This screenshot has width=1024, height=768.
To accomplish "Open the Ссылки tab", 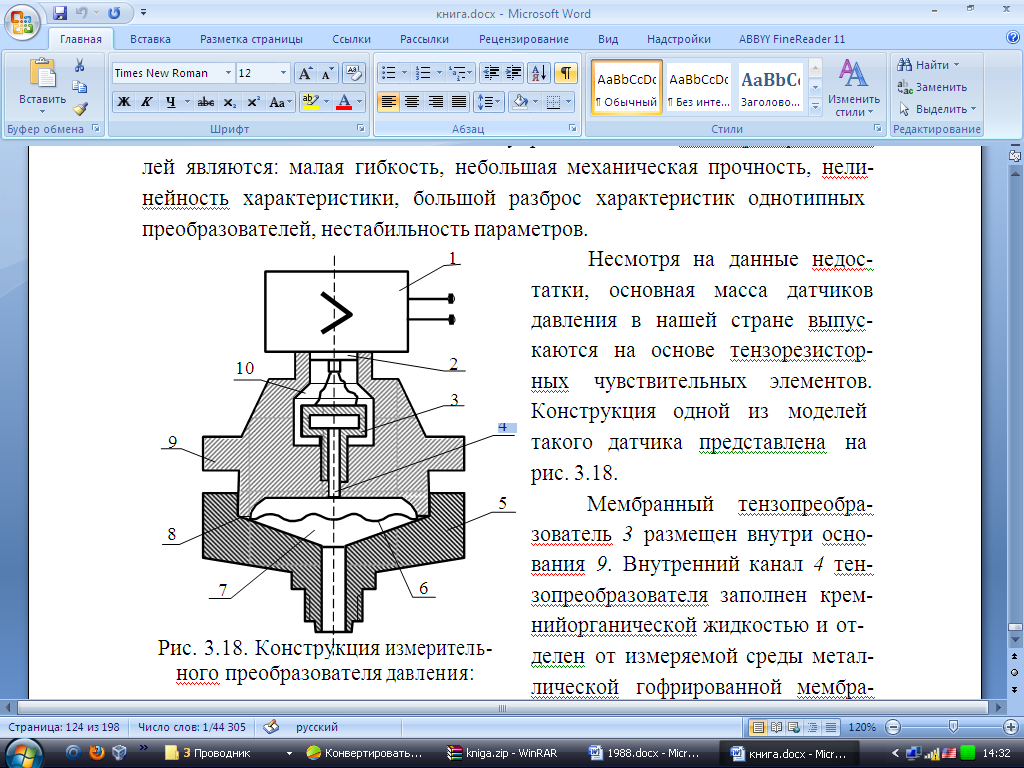I will [351, 39].
